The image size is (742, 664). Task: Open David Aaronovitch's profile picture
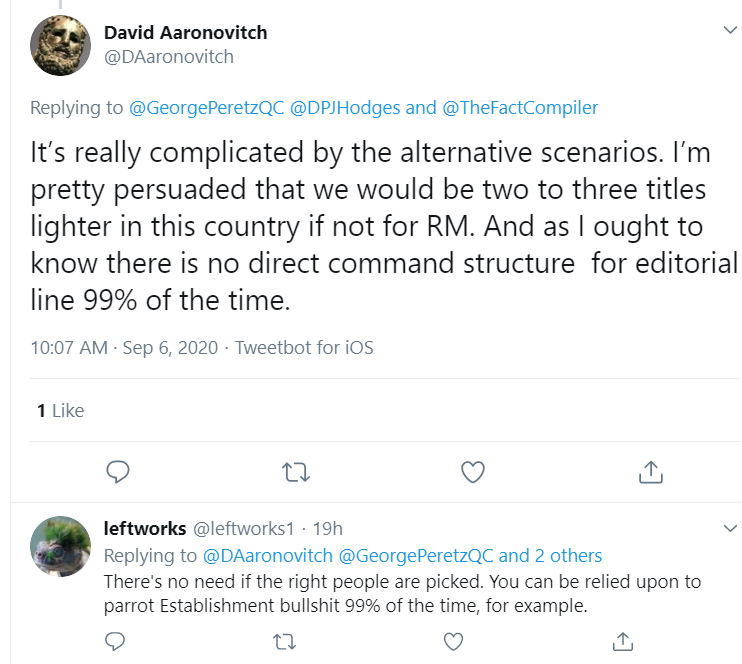60,45
